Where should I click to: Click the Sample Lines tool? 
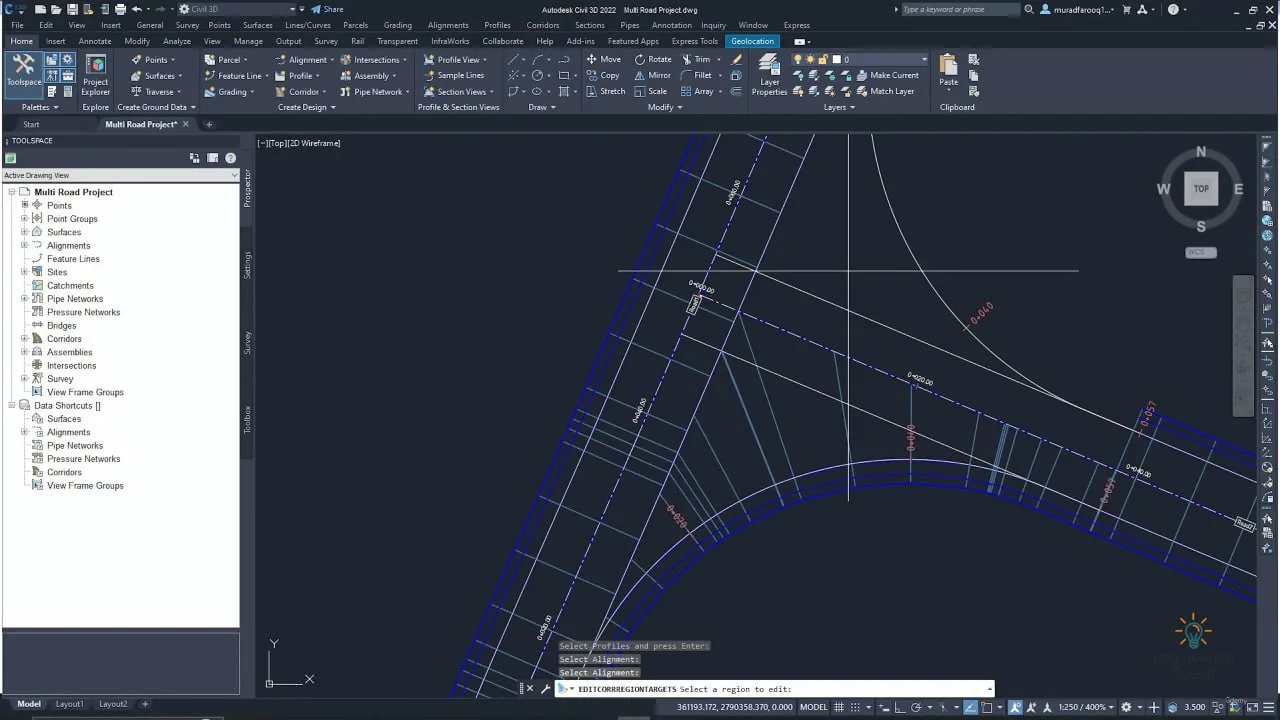point(453,75)
